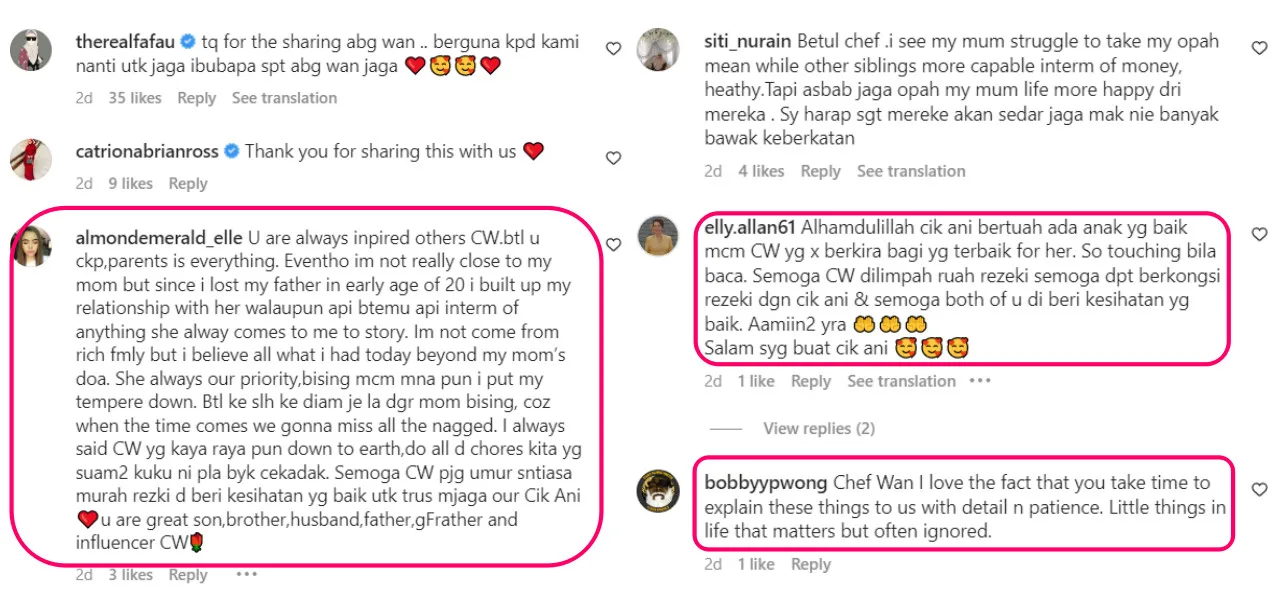
Task: Like elly.allan61's comment heart
Action: coord(1260,235)
